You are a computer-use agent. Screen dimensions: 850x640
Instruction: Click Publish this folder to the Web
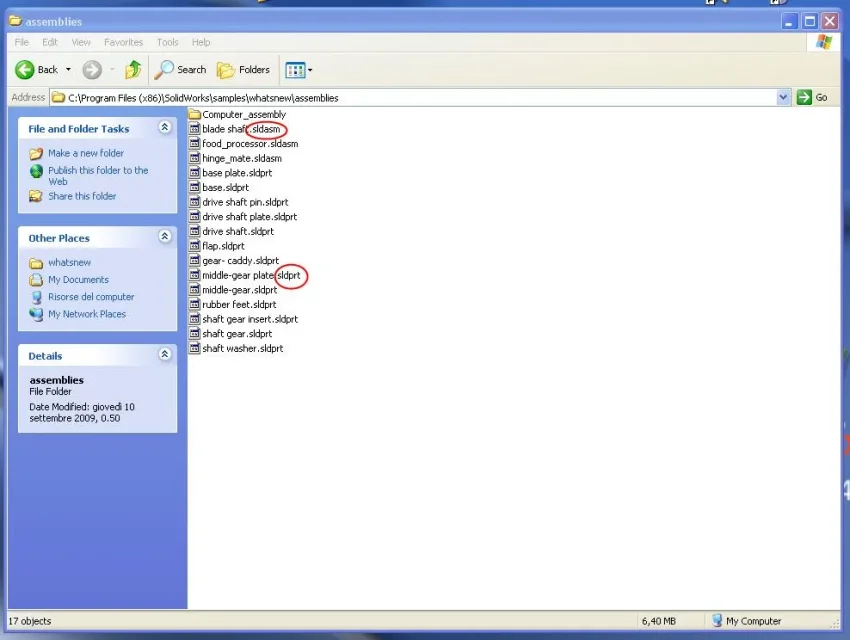pos(98,176)
